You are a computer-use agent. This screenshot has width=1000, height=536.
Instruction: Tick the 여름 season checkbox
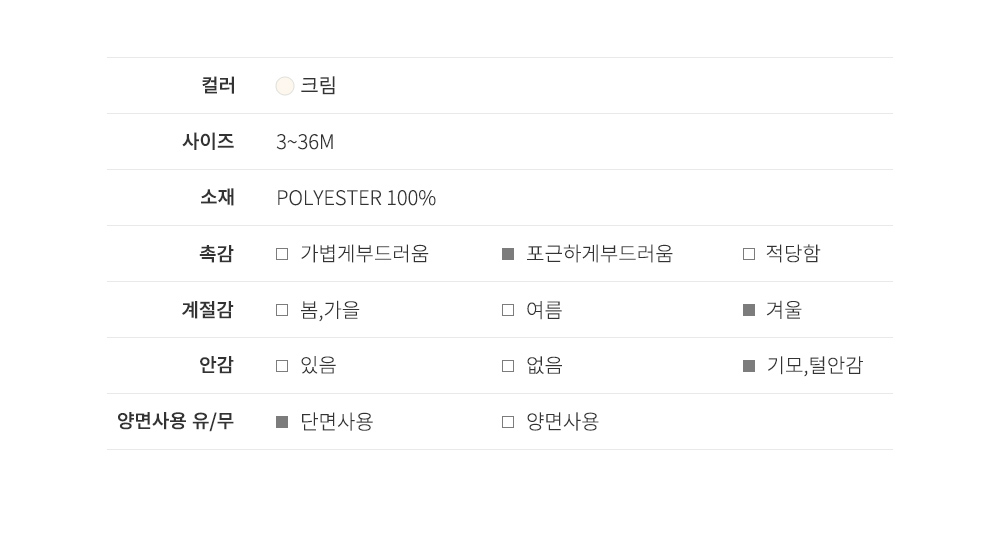508,310
